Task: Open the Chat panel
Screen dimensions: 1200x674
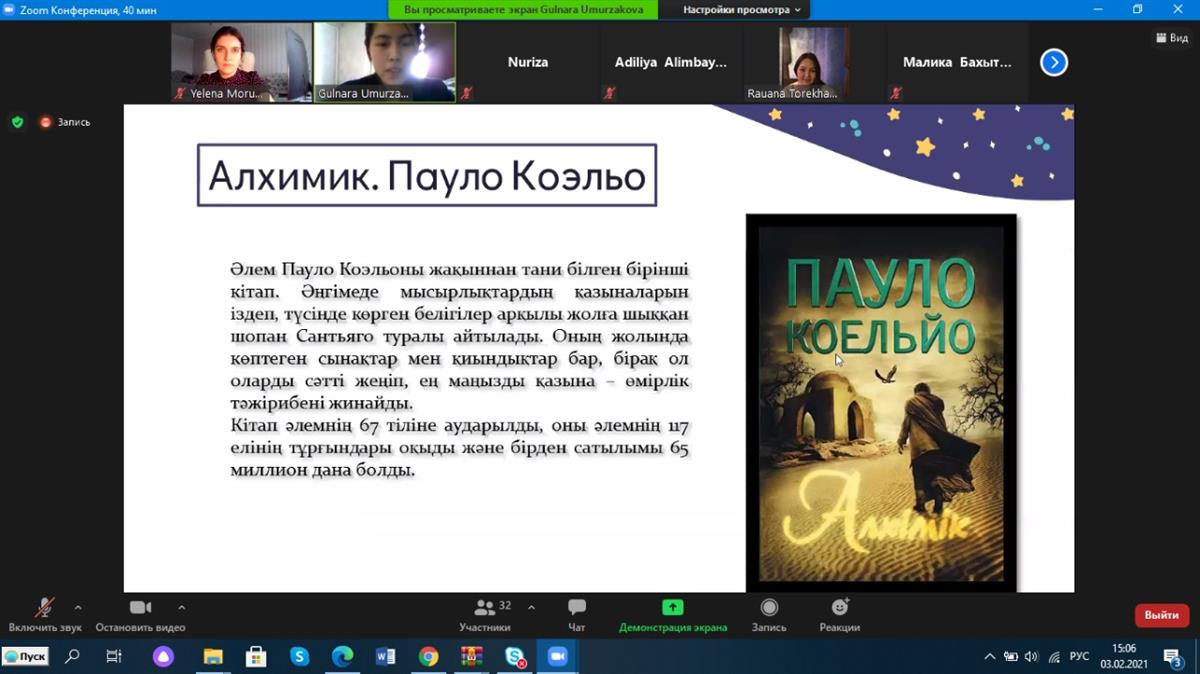Action: 576,608
